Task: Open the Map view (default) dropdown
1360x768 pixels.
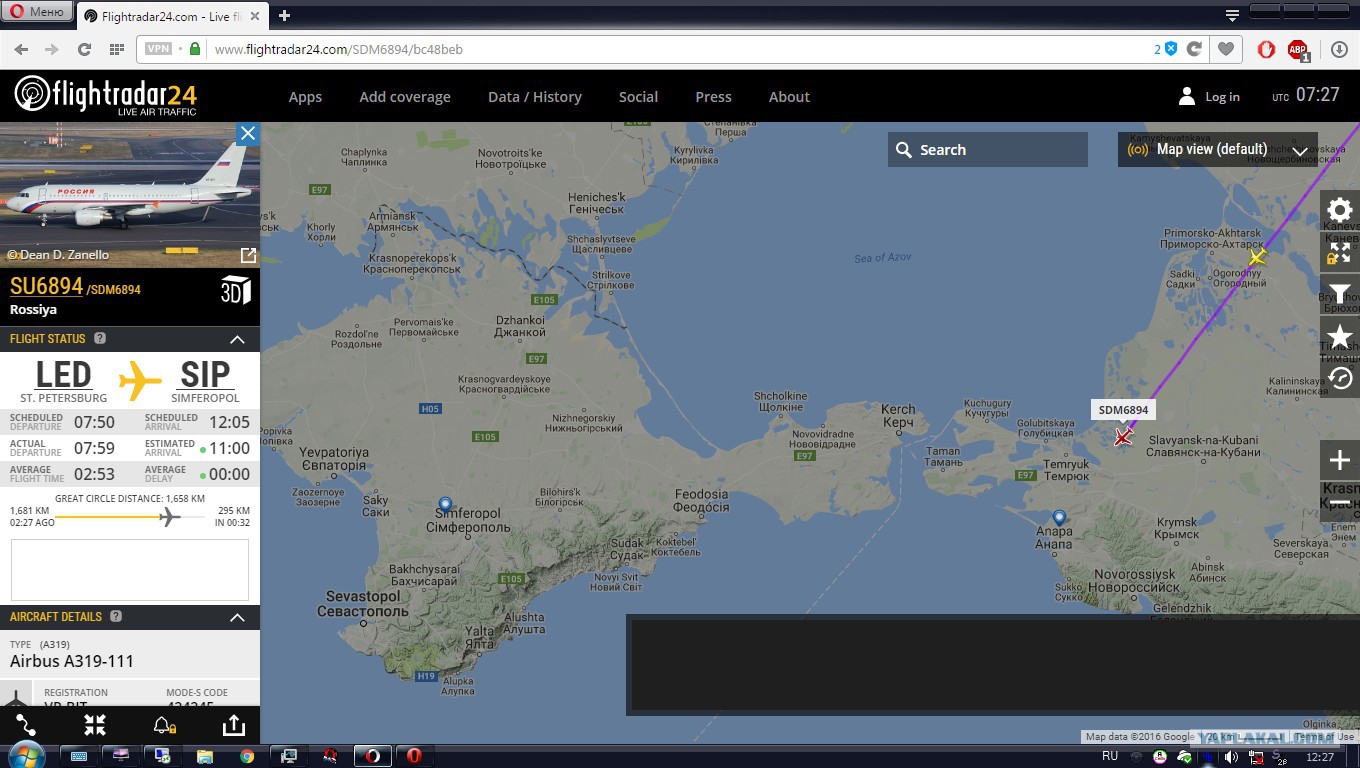Action: tap(1218, 150)
